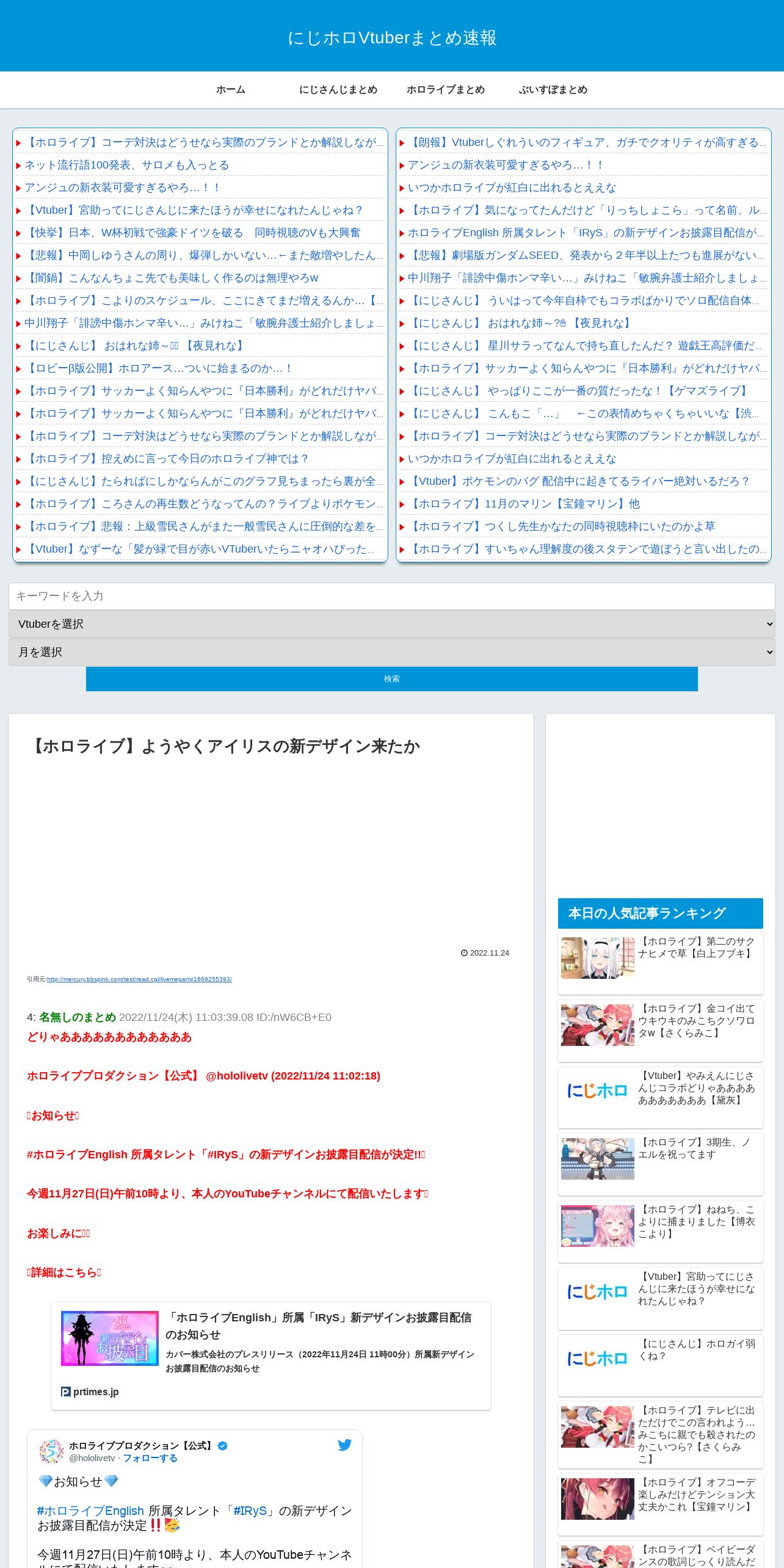Click the #ホロライブEnglish hashtag in tweet

click(x=90, y=1511)
